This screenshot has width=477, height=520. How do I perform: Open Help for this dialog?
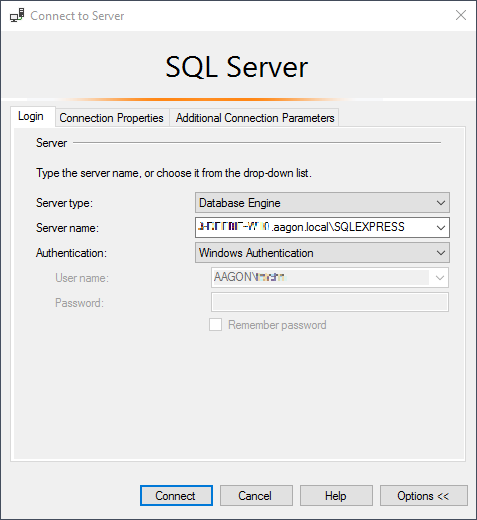(x=336, y=496)
